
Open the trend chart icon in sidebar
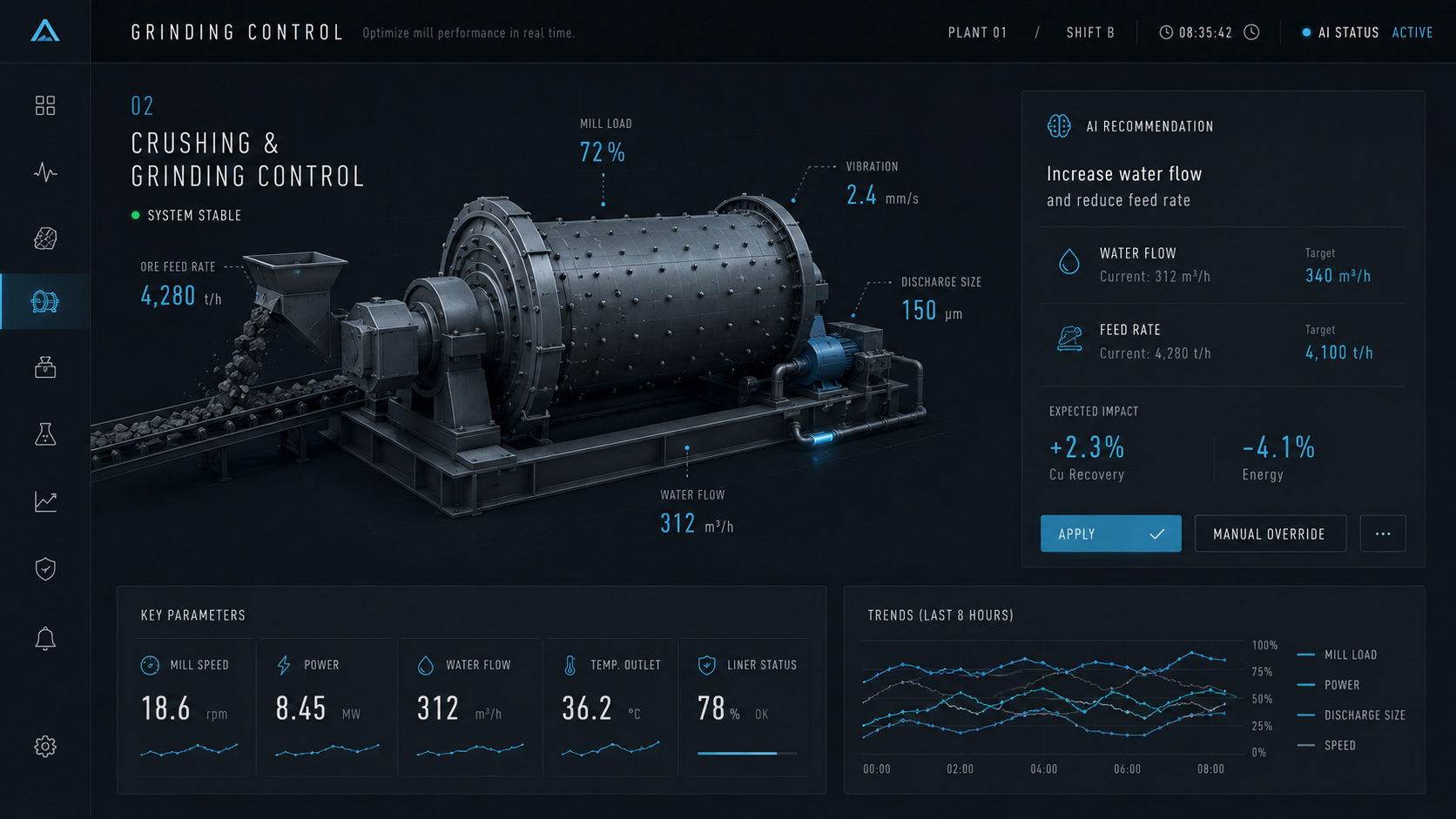tap(45, 501)
